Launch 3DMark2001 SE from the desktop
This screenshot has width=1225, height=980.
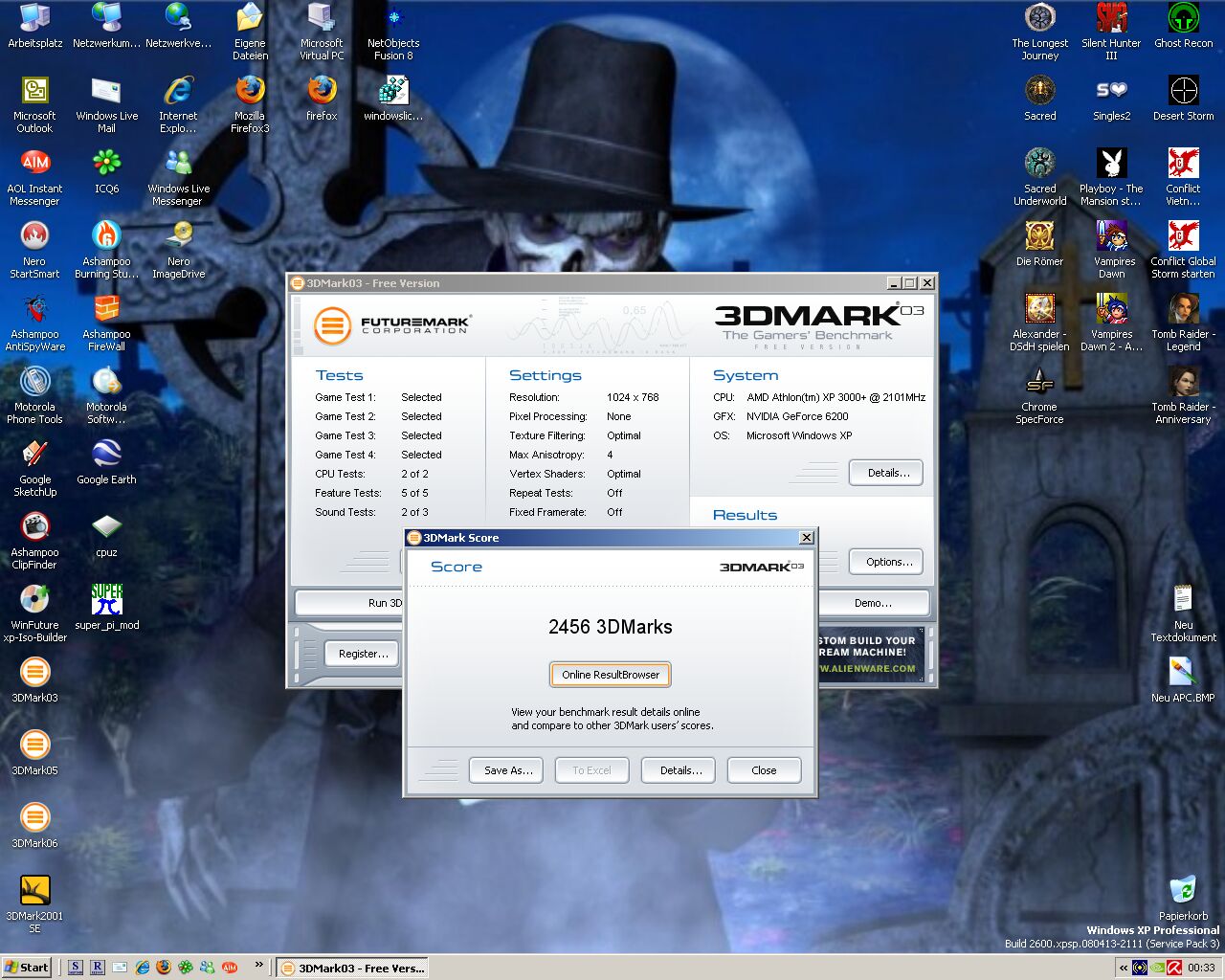click(35, 903)
